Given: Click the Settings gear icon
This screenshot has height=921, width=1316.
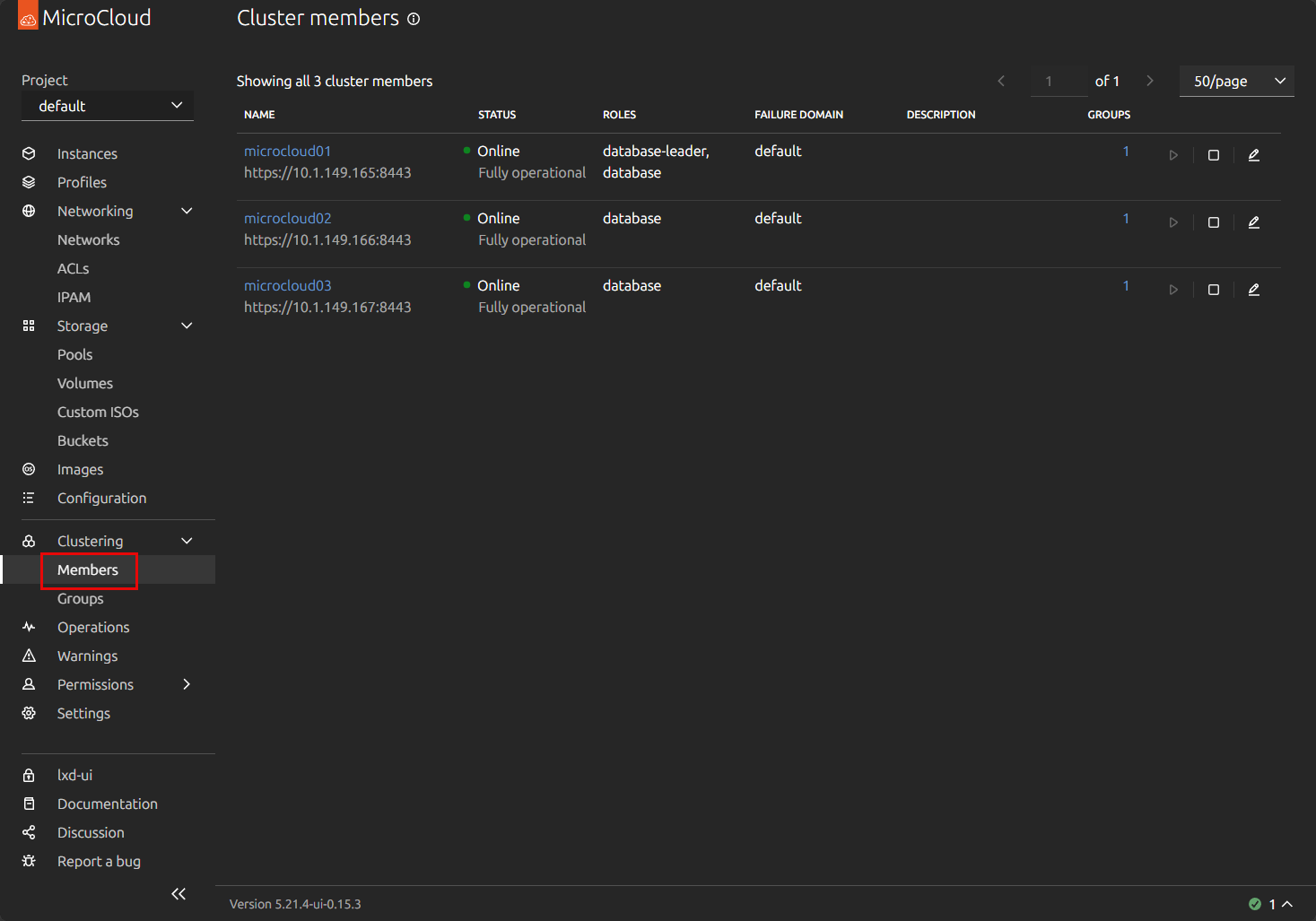Looking at the screenshot, I should click(29, 713).
